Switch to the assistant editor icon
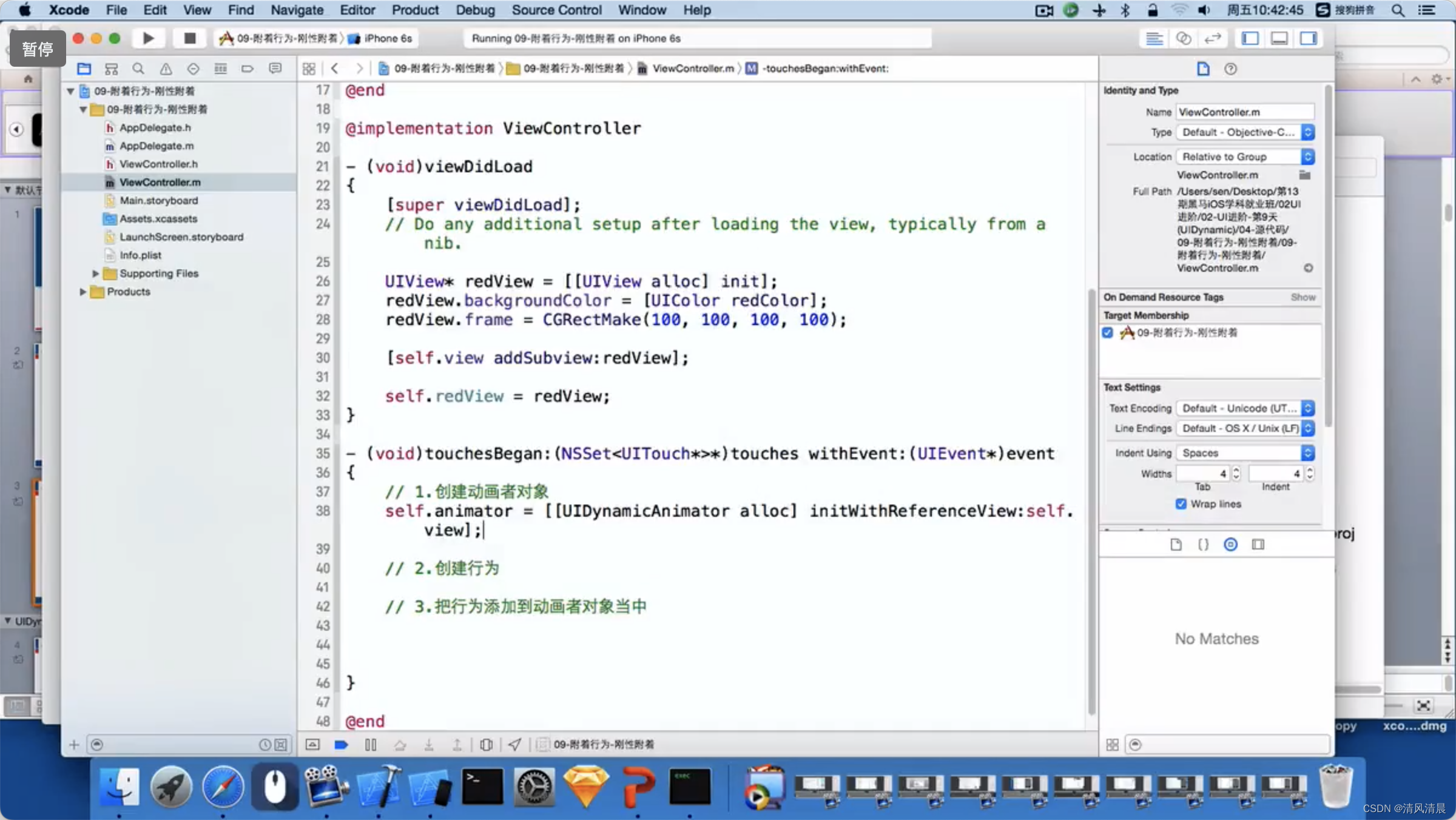Viewport: 1456px width, 820px height. point(1183,38)
